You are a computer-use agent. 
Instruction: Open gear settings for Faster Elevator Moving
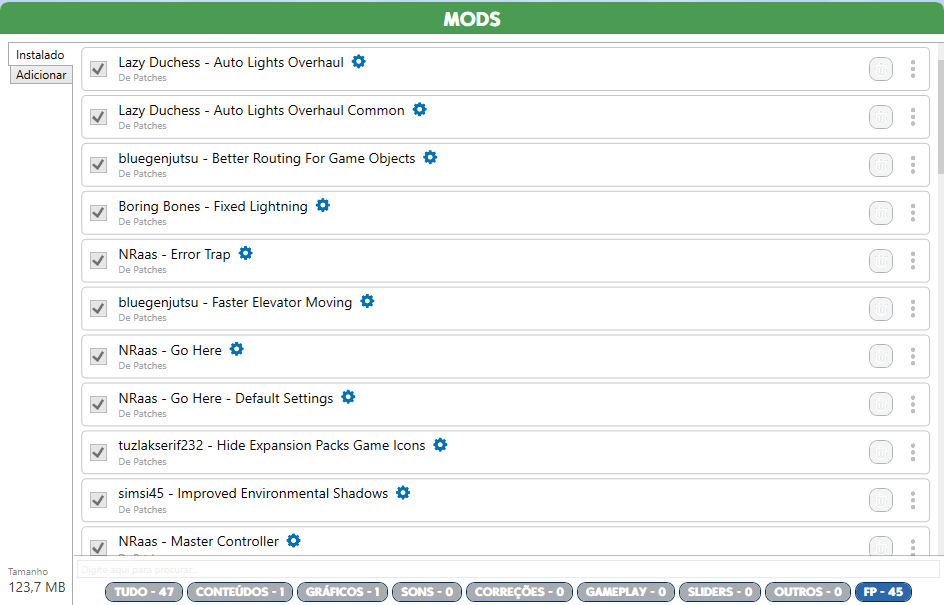pyautogui.click(x=367, y=301)
